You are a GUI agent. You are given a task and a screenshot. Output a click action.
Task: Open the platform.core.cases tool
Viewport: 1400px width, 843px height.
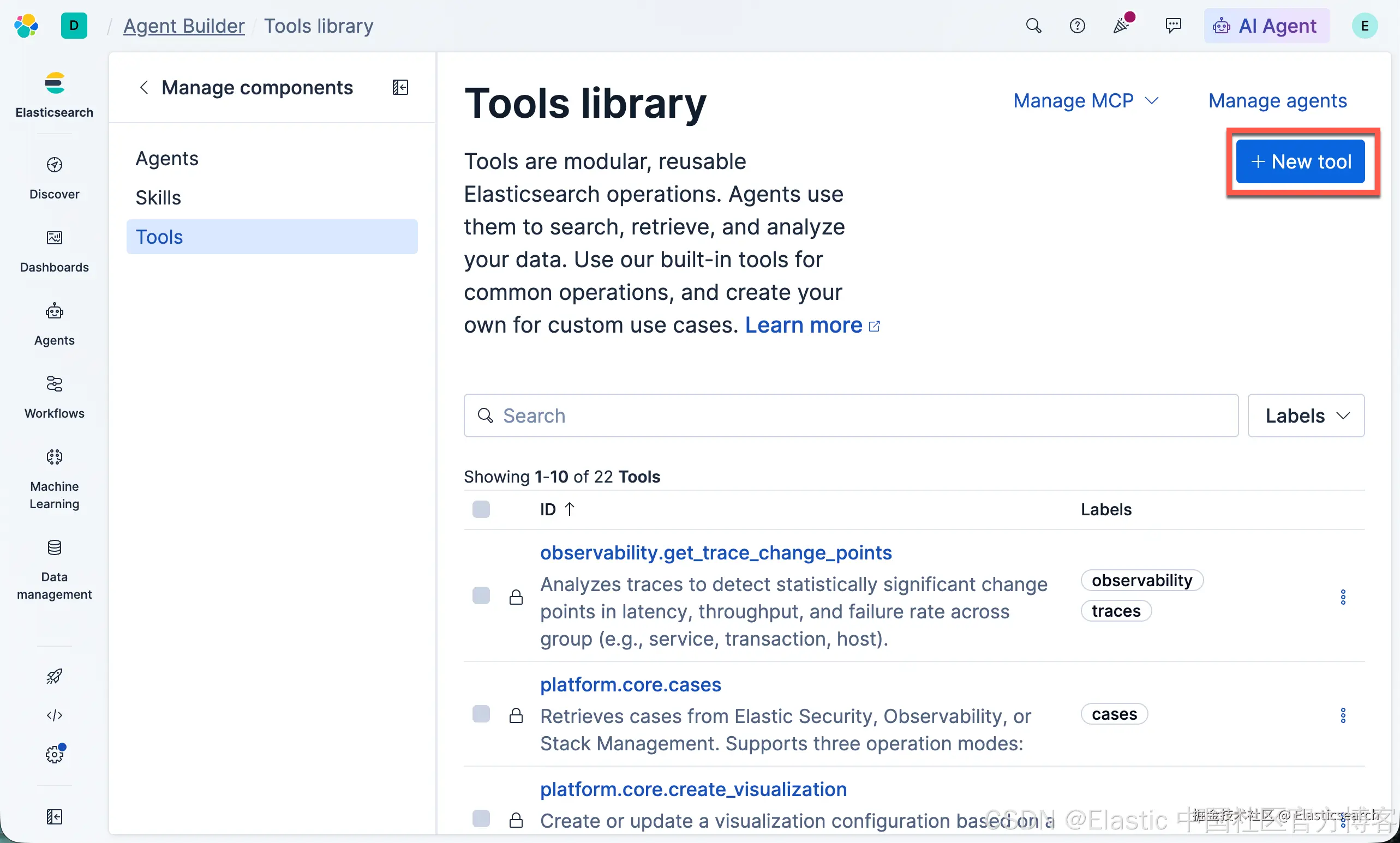tap(631, 685)
